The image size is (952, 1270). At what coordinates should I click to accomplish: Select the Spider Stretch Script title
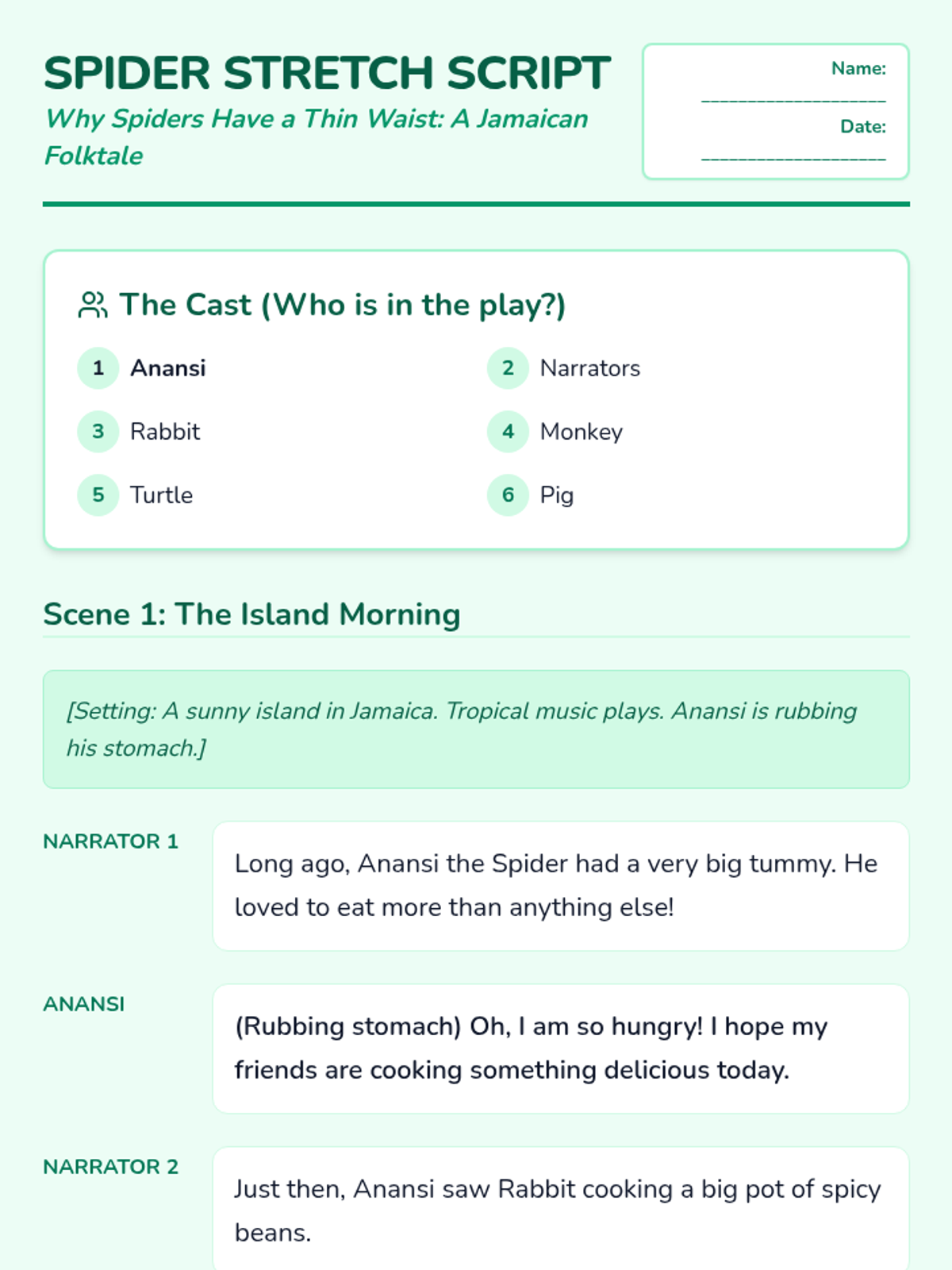pos(327,73)
